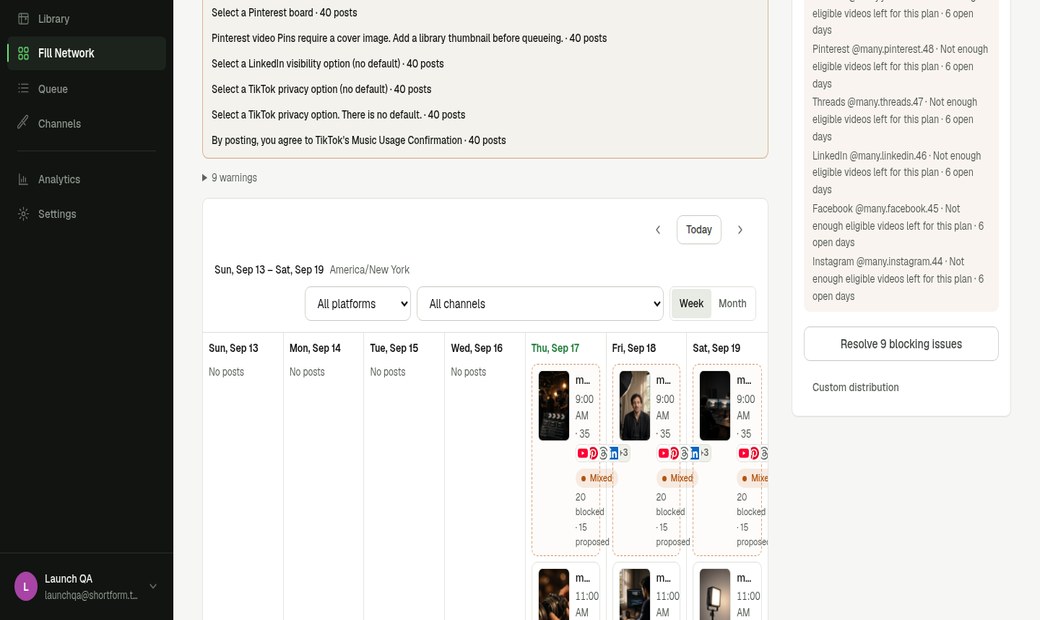Image resolution: width=1040 pixels, height=620 pixels.
Task: Open the All platforms dropdown
Action: click(358, 304)
